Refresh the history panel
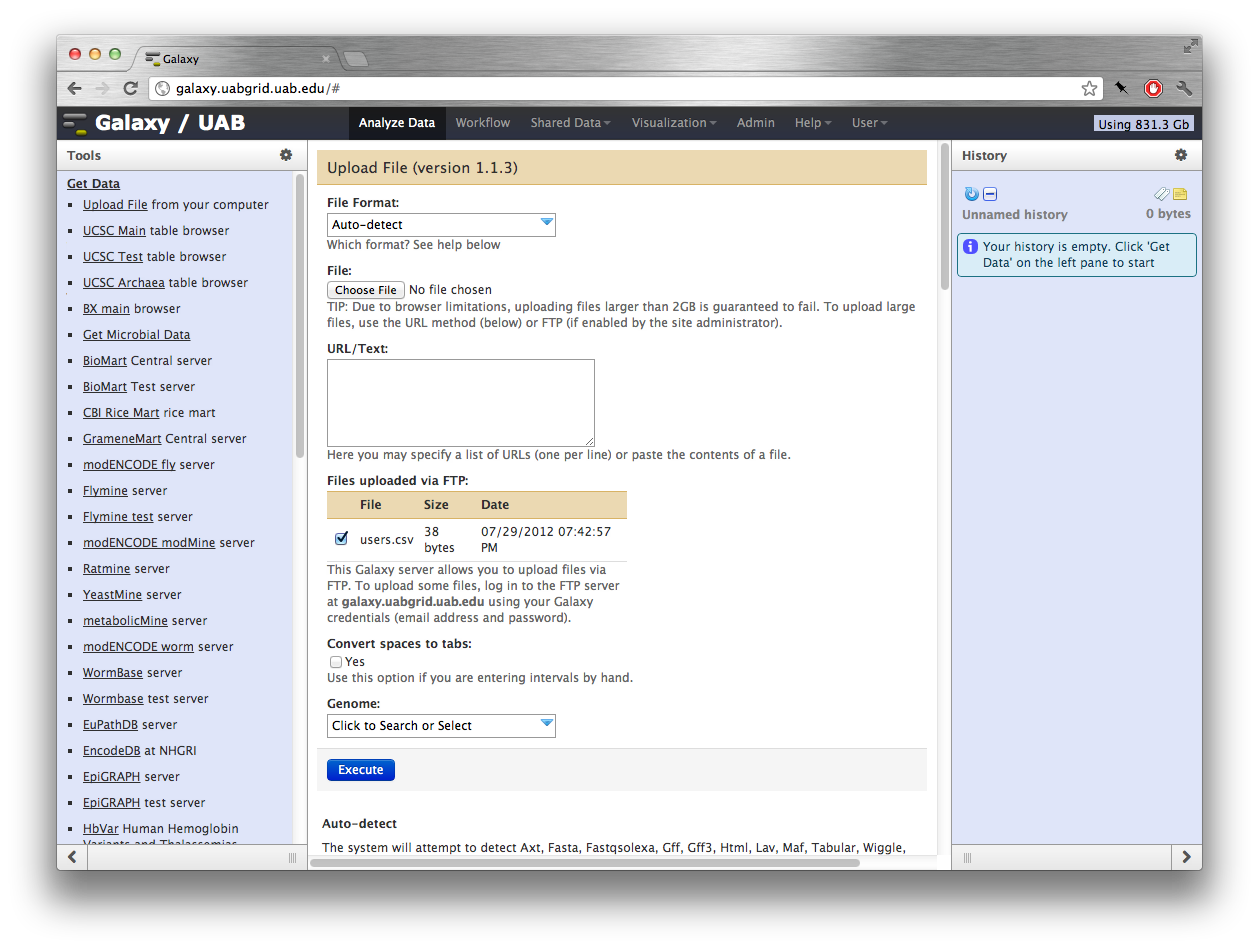This screenshot has height=949, width=1259. pos(971,194)
